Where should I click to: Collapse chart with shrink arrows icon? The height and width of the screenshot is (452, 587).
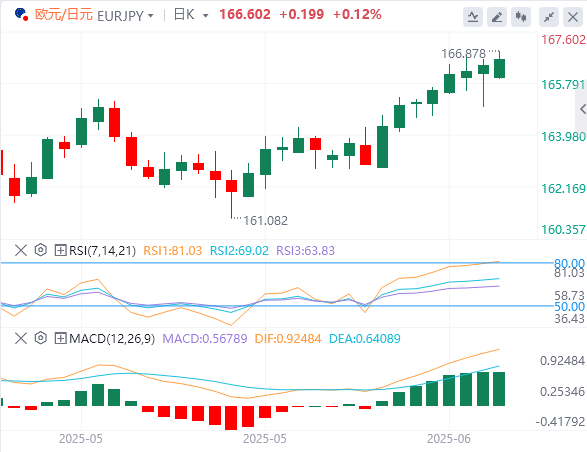tap(549, 17)
